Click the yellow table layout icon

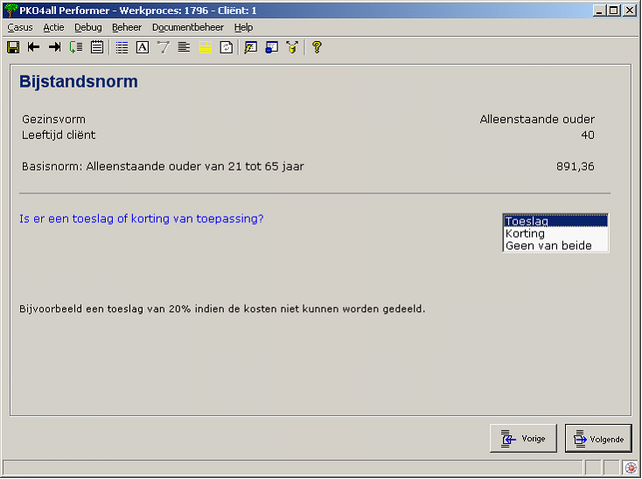point(205,47)
